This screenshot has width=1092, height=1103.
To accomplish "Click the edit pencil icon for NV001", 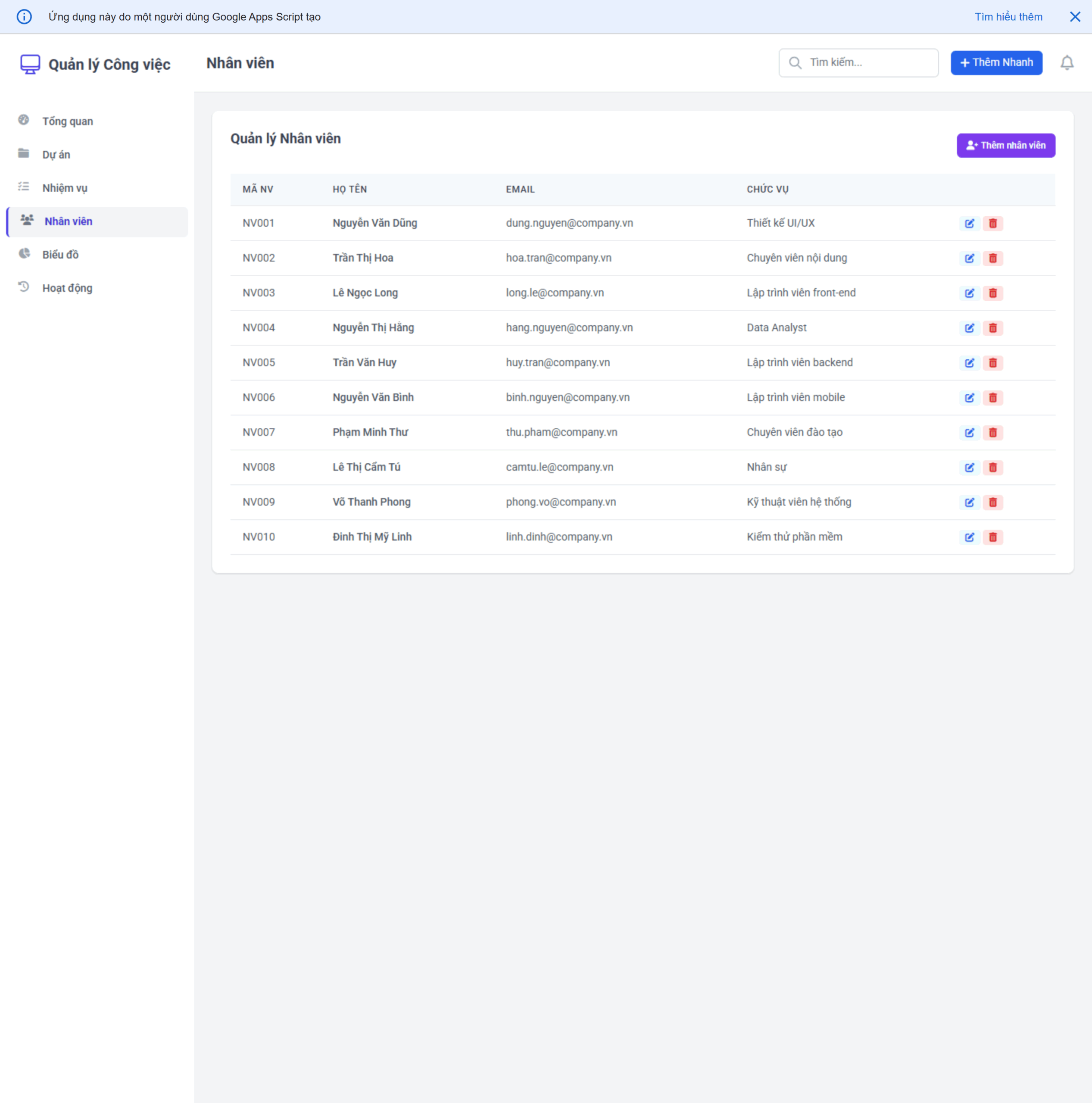I will pos(969,223).
